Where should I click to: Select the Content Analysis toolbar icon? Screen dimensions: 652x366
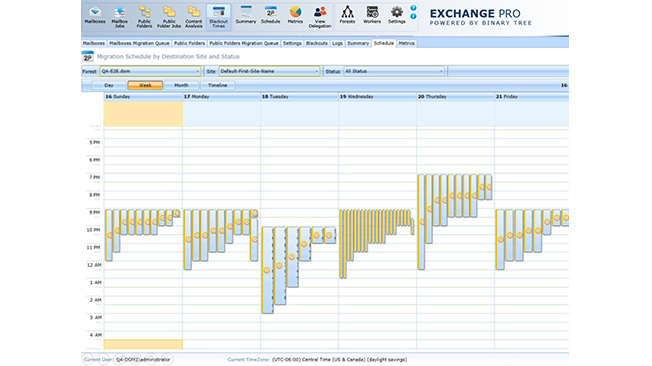pos(194,17)
